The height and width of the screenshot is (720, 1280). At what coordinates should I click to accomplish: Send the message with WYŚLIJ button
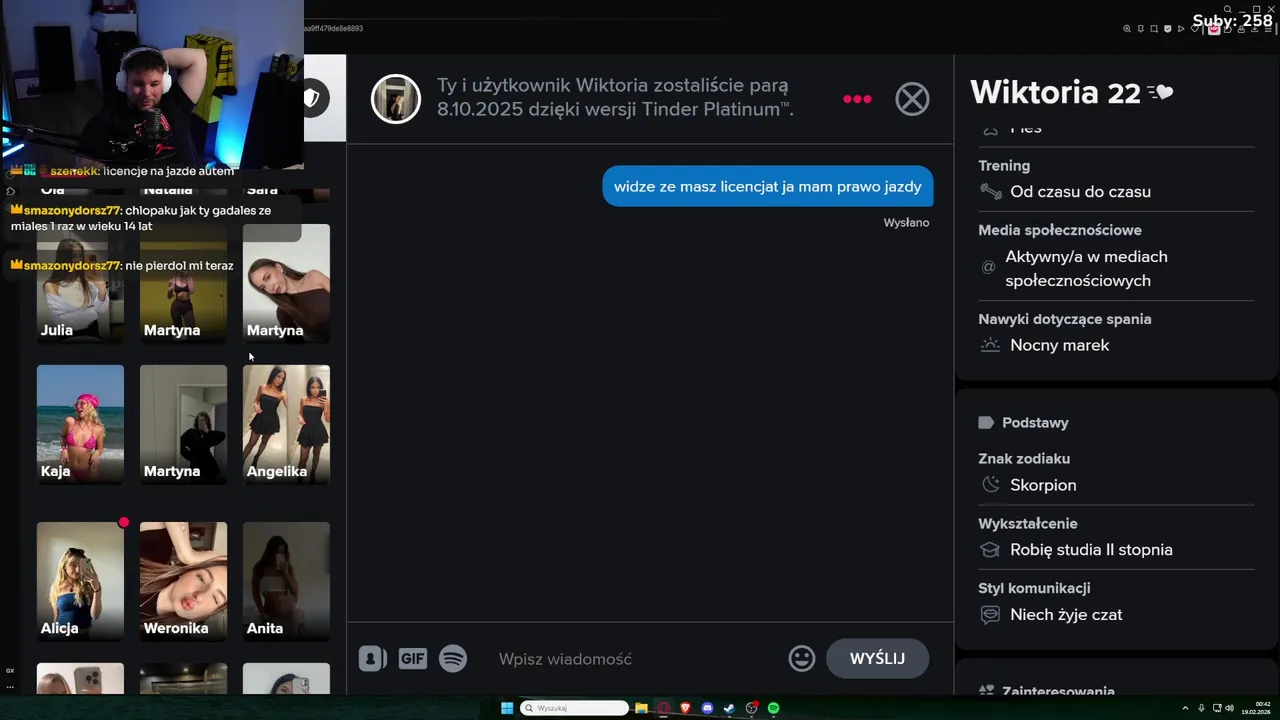(877, 658)
